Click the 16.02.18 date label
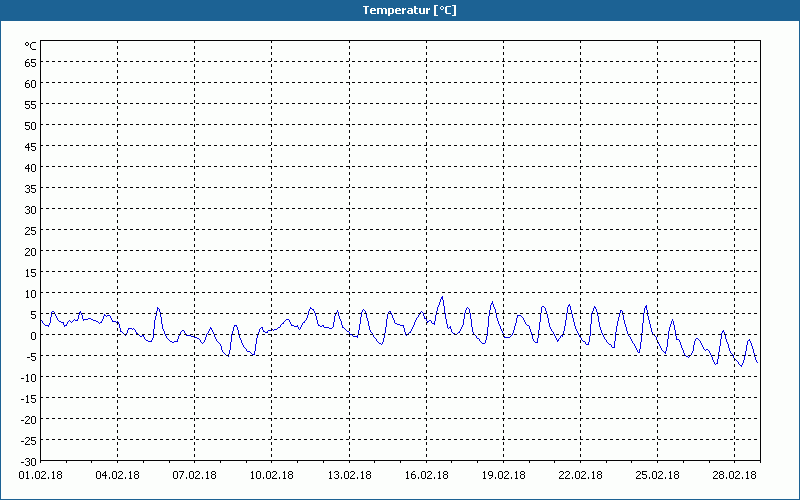This screenshot has width=800, height=500. pos(425,476)
